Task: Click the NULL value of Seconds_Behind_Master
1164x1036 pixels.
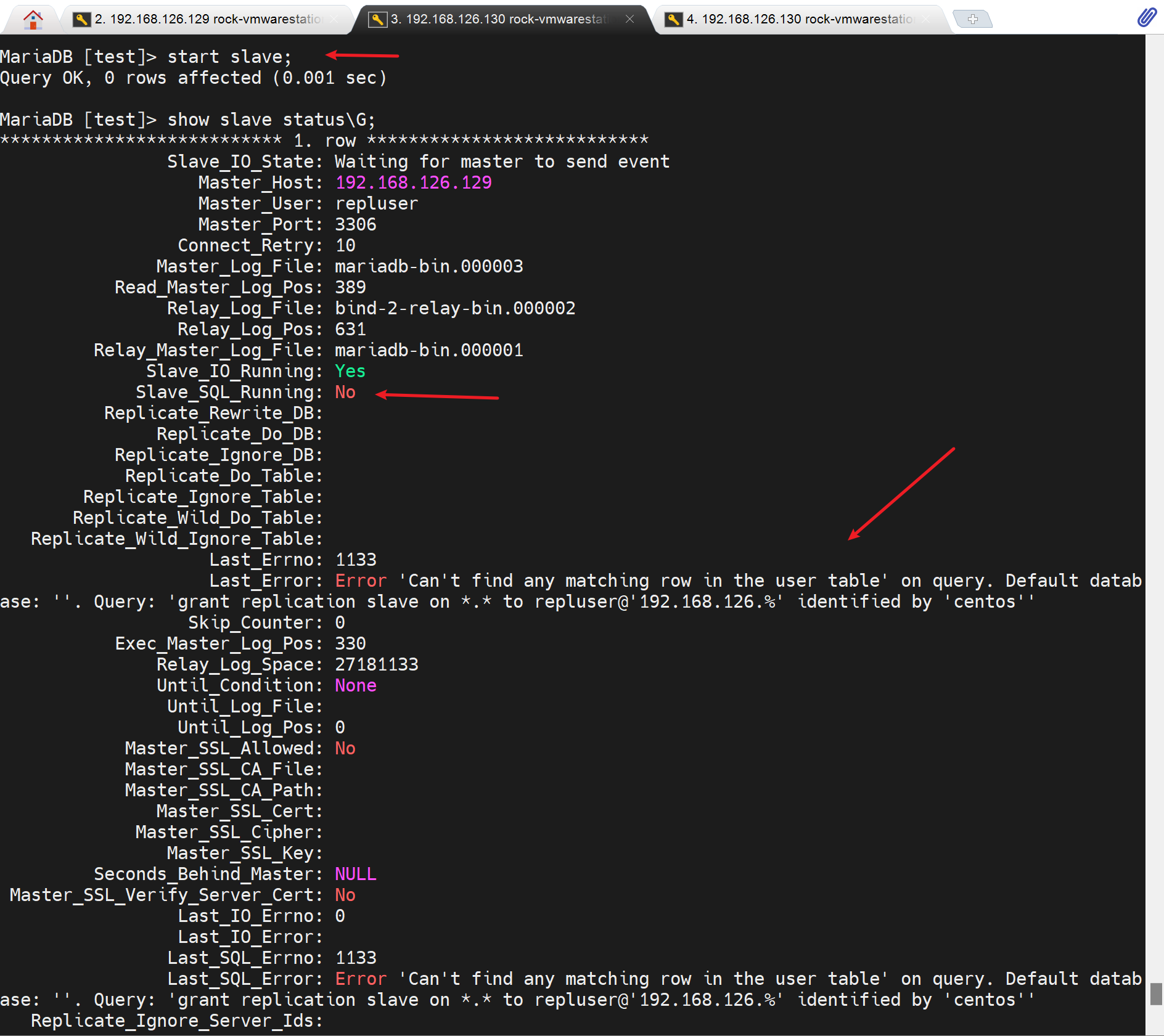Action: [355, 874]
